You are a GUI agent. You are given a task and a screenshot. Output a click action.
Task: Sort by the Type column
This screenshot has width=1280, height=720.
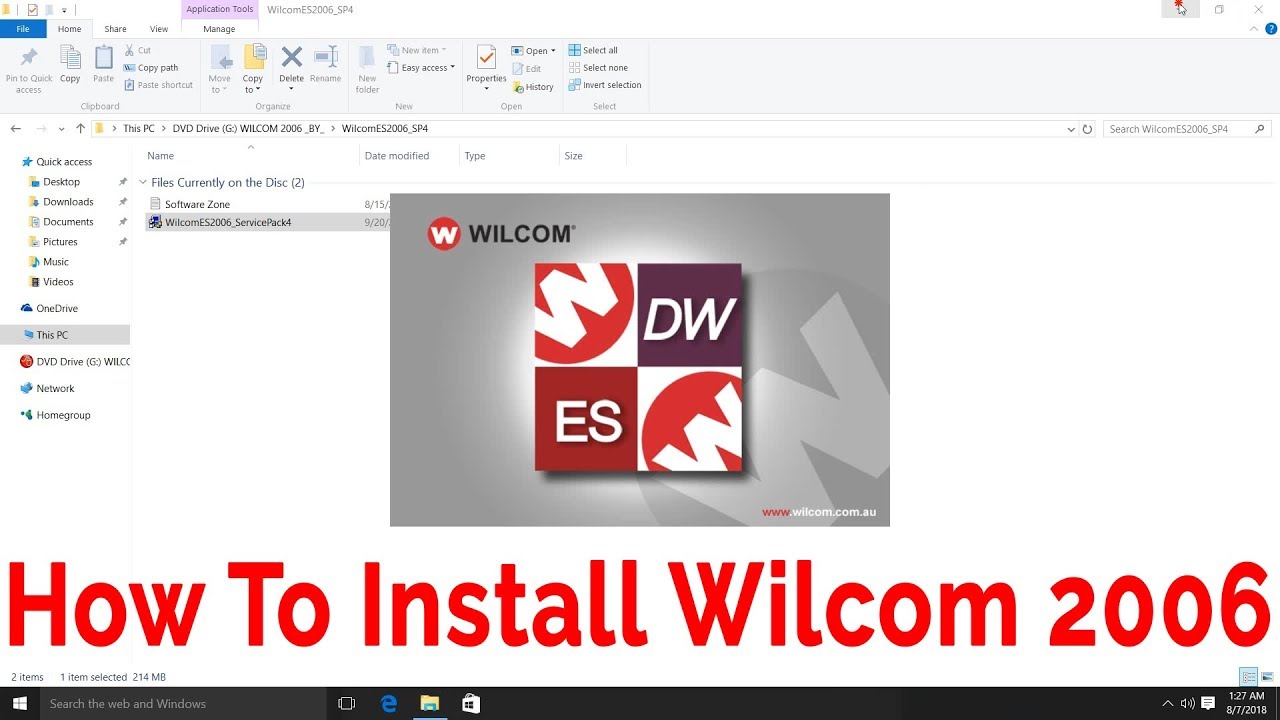pyautogui.click(x=475, y=156)
